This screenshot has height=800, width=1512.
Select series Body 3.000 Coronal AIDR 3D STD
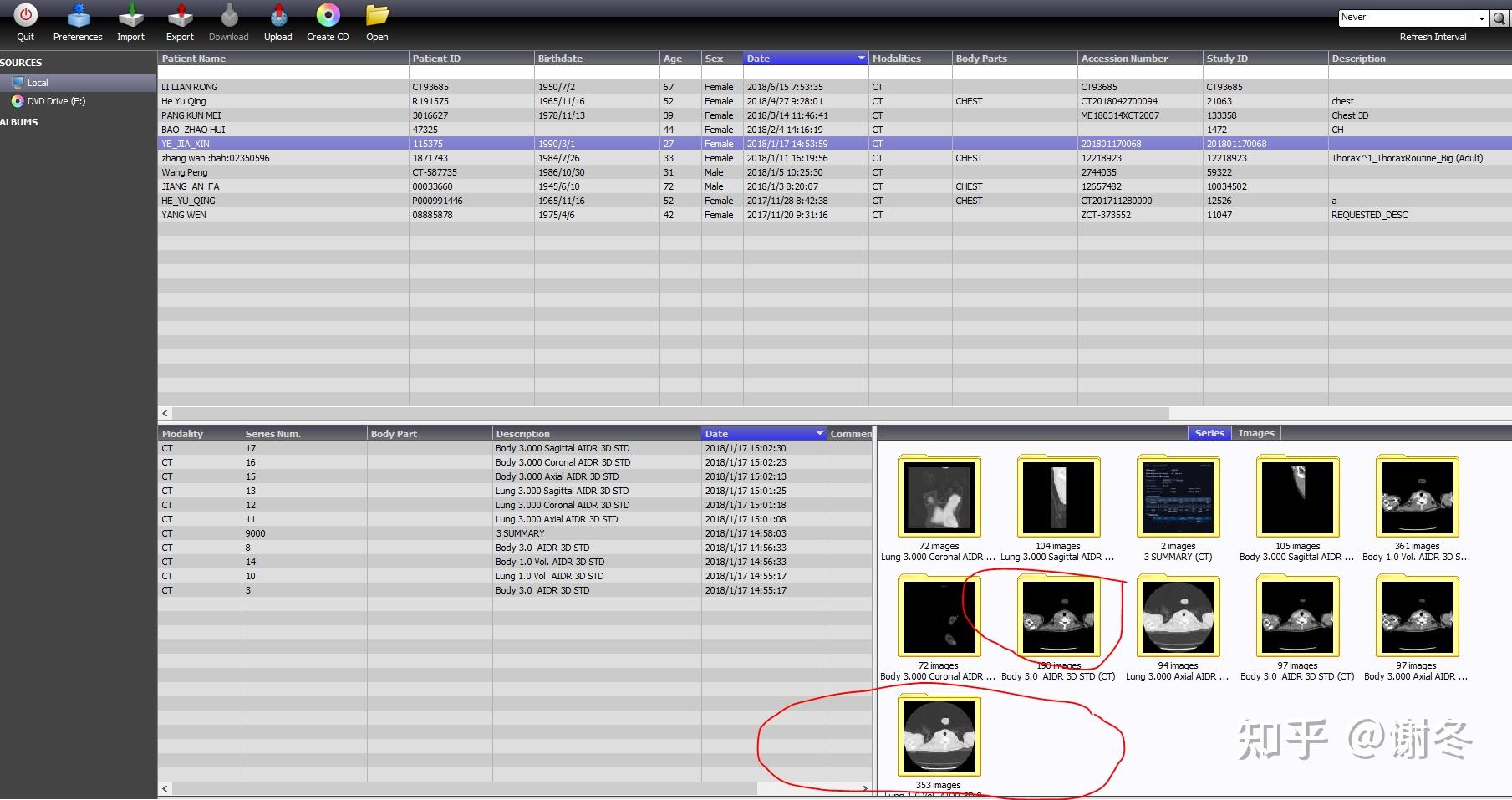click(515, 462)
